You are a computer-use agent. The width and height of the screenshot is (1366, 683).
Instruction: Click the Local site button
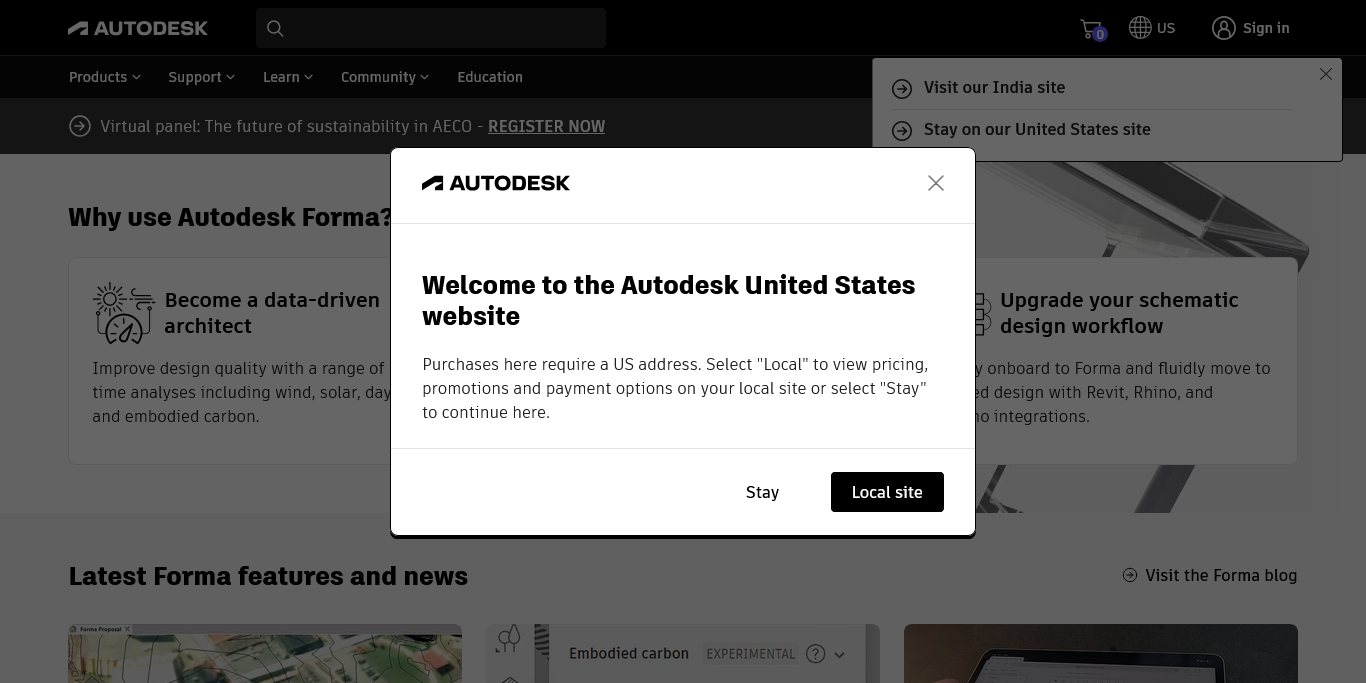point(887,492)
